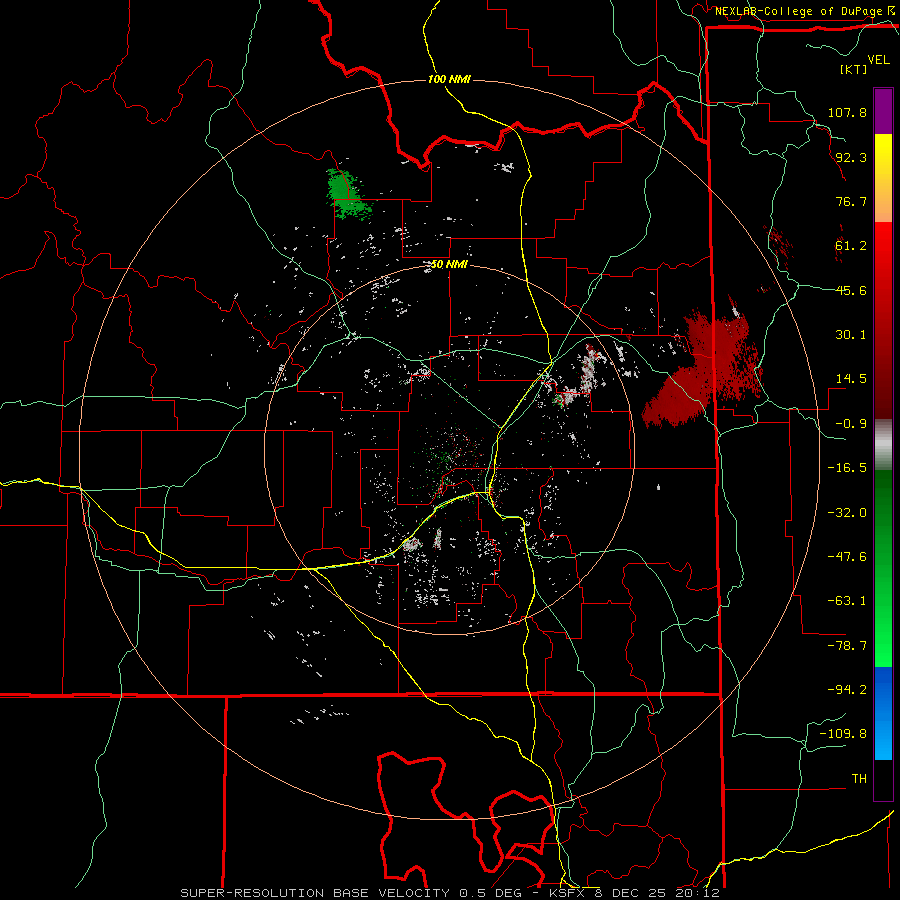Image resolution: width=900 pixels, height=900 pixels.
Task: Select the 14.5 legend value
Action: click(851, 379)
